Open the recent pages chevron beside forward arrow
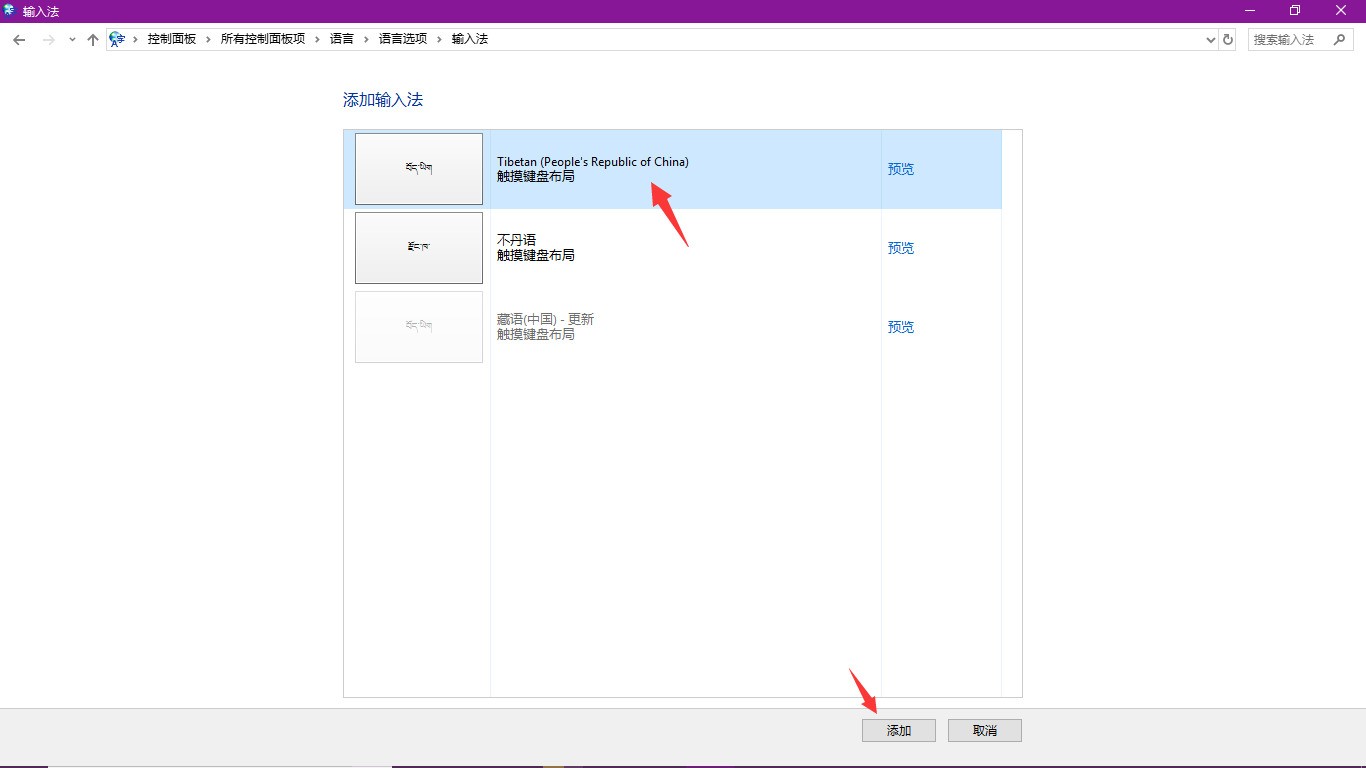This screenshot has width=1366, height=768. [x=70, y=38]
